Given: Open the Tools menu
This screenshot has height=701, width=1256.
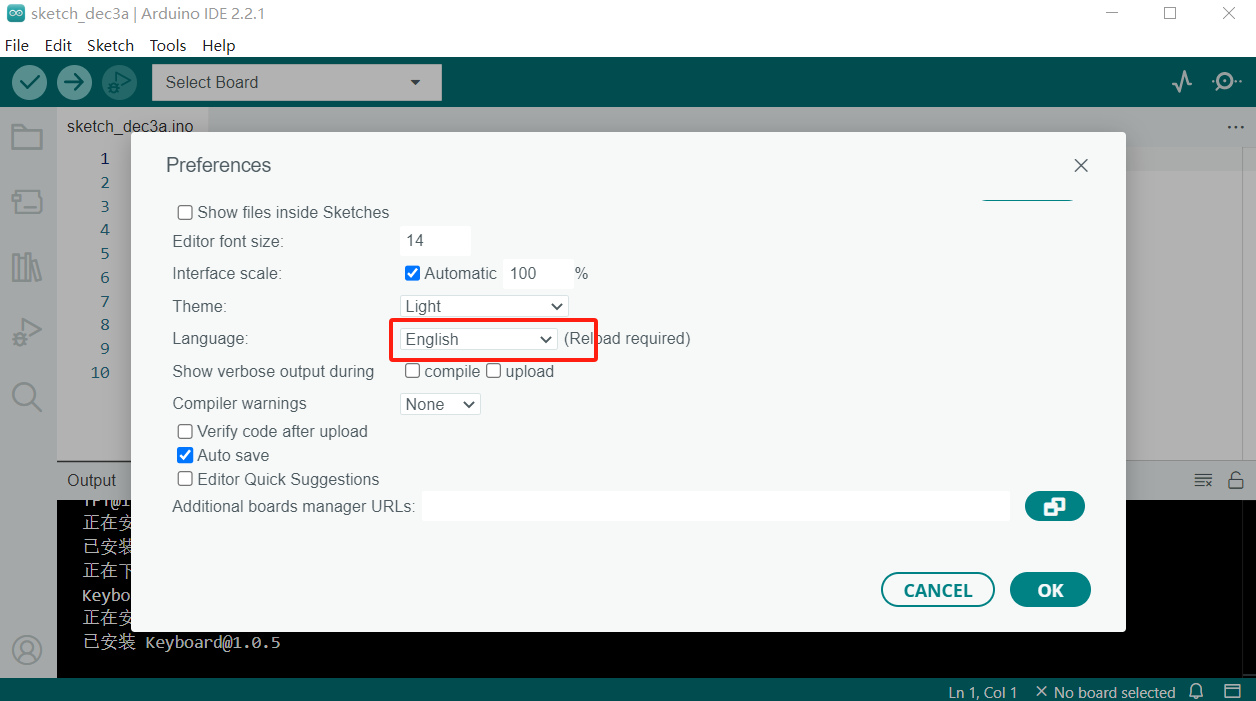Looking at the screenshot, I should click(x=168, y=45).
